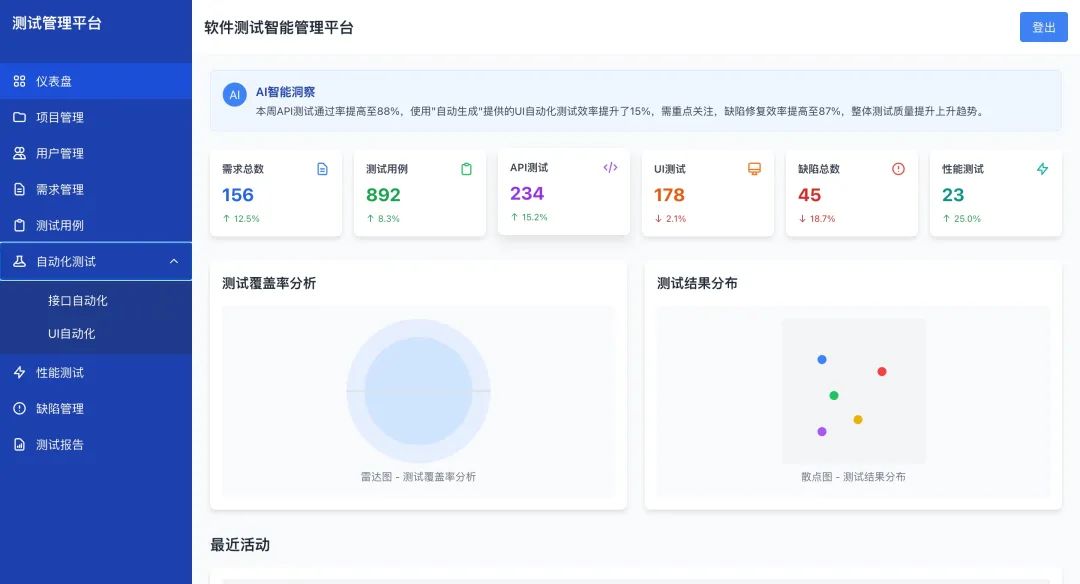Click the API测试 value 234

[x=527, y=194]
